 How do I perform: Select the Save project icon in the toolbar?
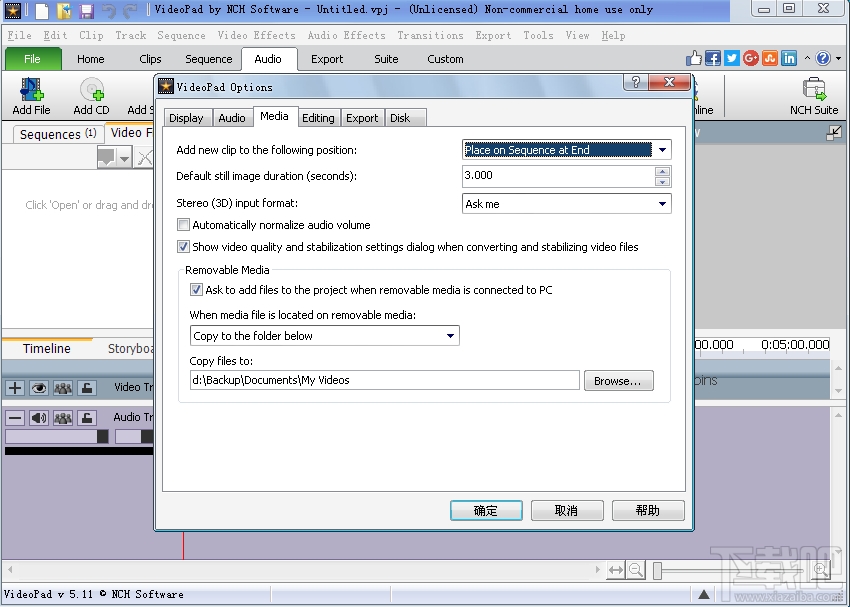pos(87,9)
